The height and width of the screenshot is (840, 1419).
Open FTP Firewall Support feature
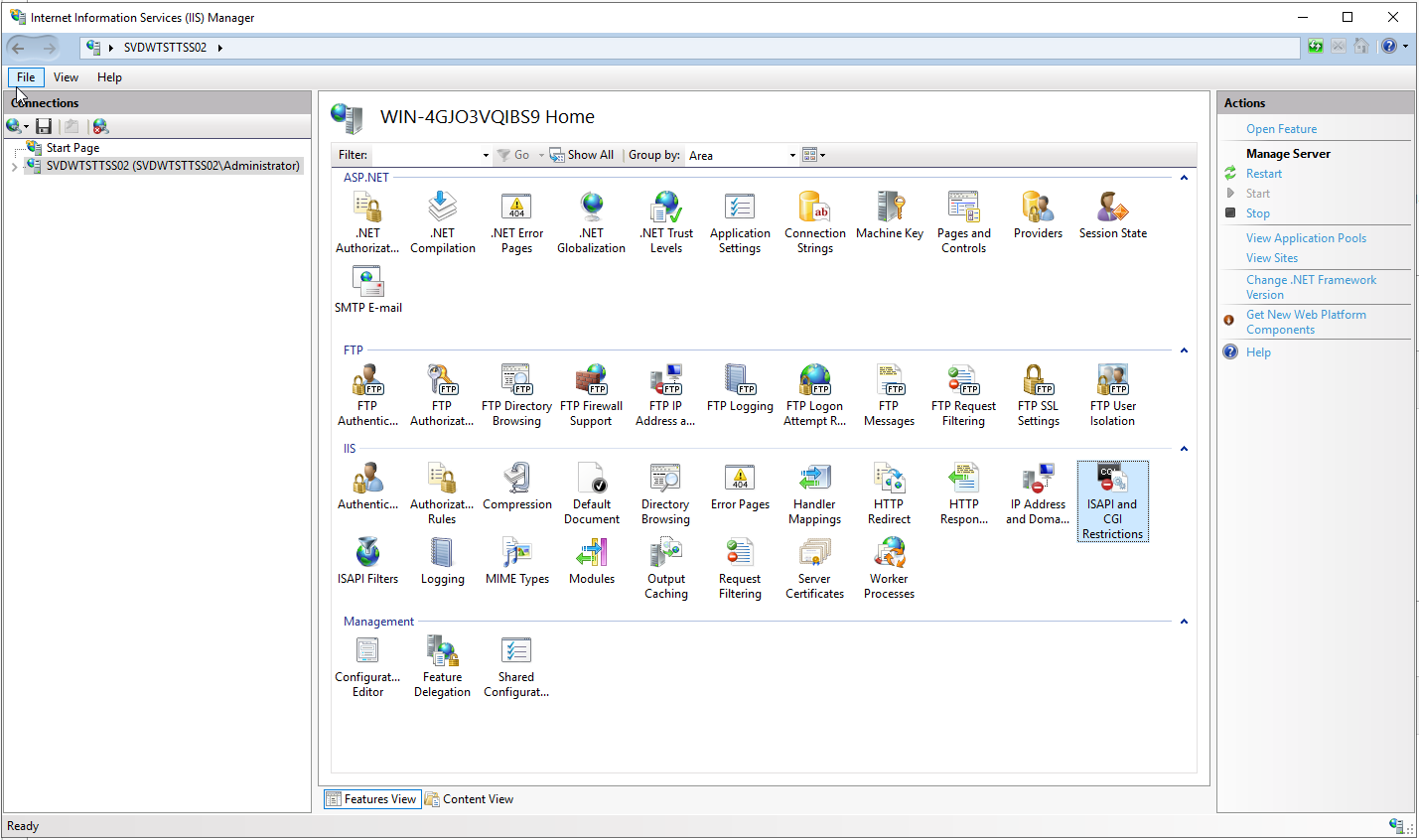[x=591, y=395]
